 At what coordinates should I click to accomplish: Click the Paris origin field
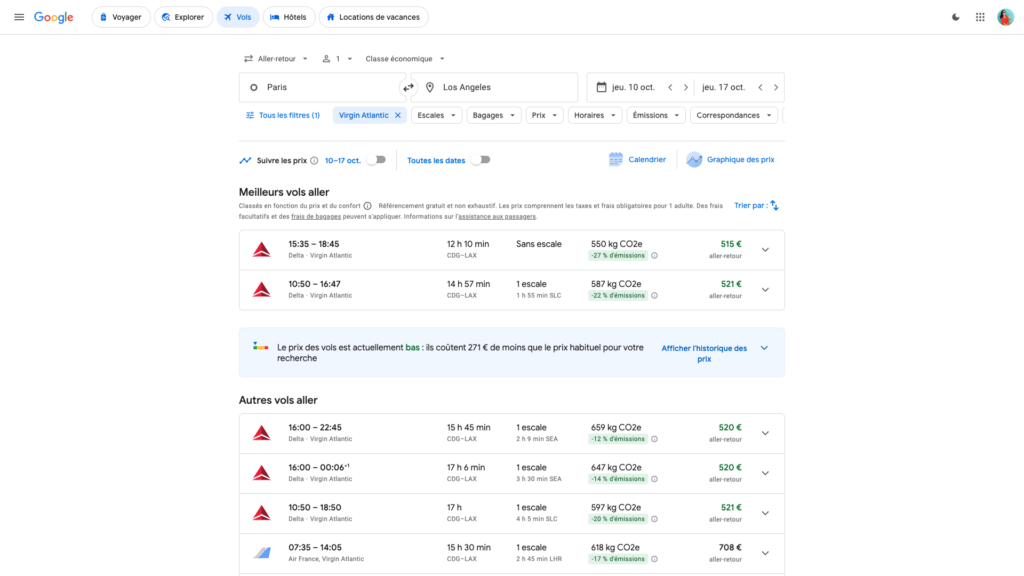pyautogui.click(x=321, y=88)
